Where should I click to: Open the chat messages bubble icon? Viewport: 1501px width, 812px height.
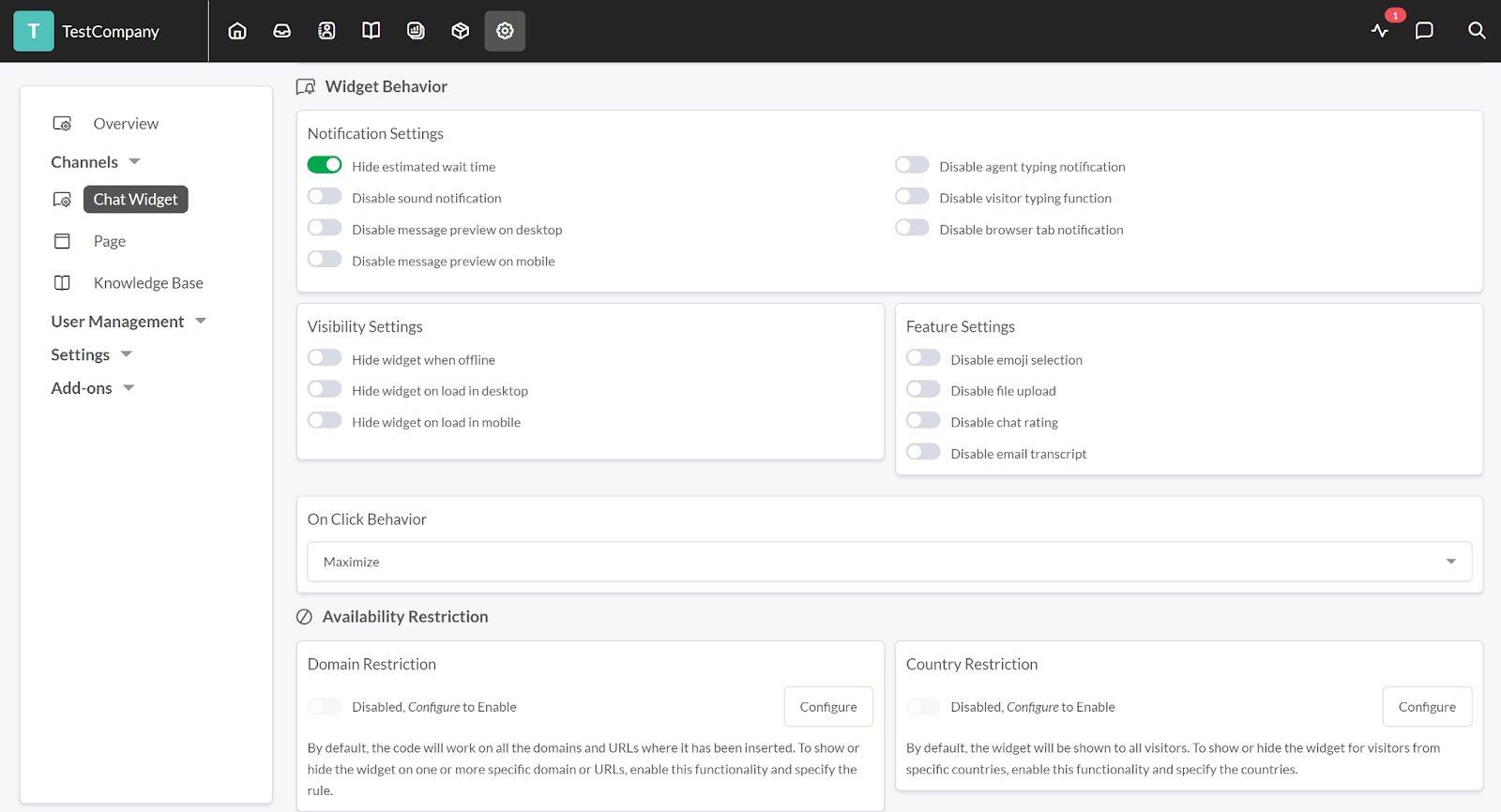tap(1424, 31)
